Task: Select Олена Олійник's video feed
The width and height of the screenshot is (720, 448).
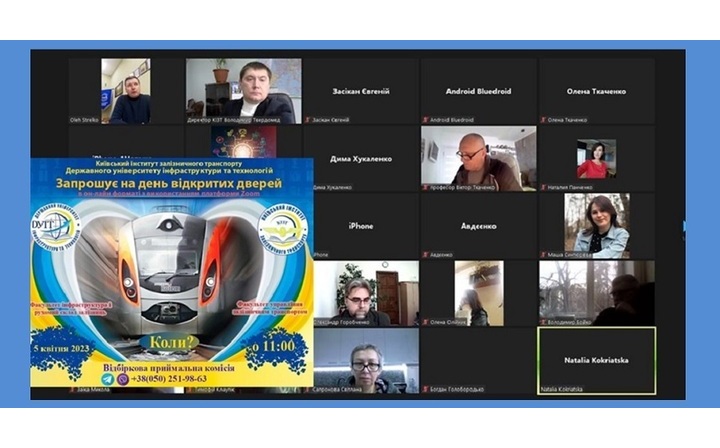Action: click(479, 293)
